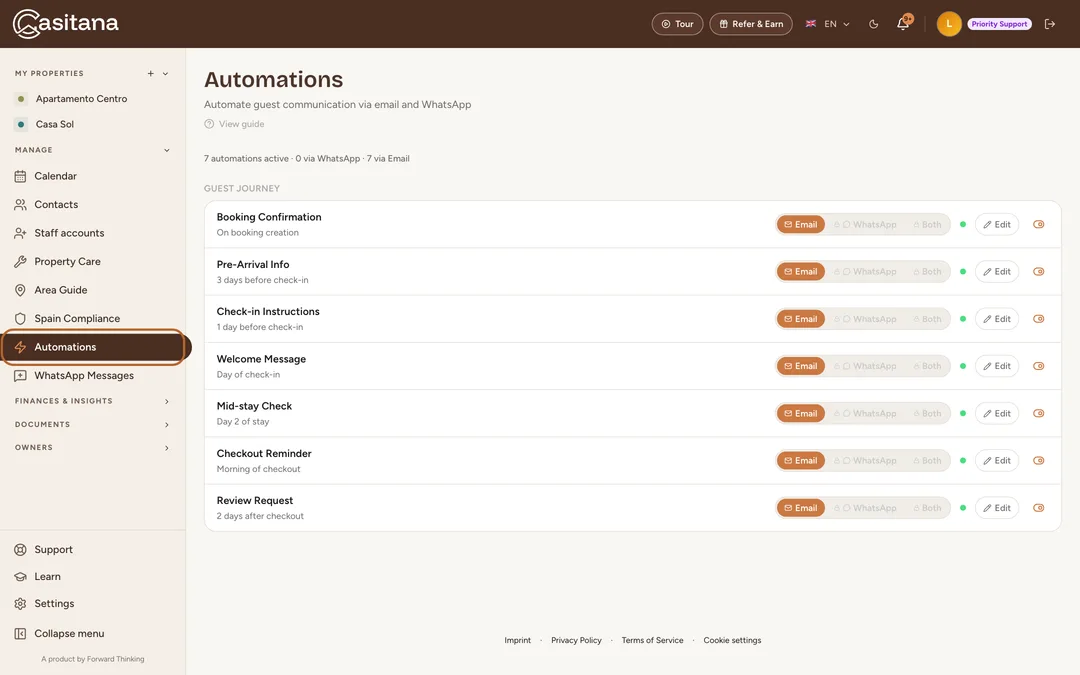The image size is (1080, 675).
Task: Click the Contacts people icon
Action: 20,205
